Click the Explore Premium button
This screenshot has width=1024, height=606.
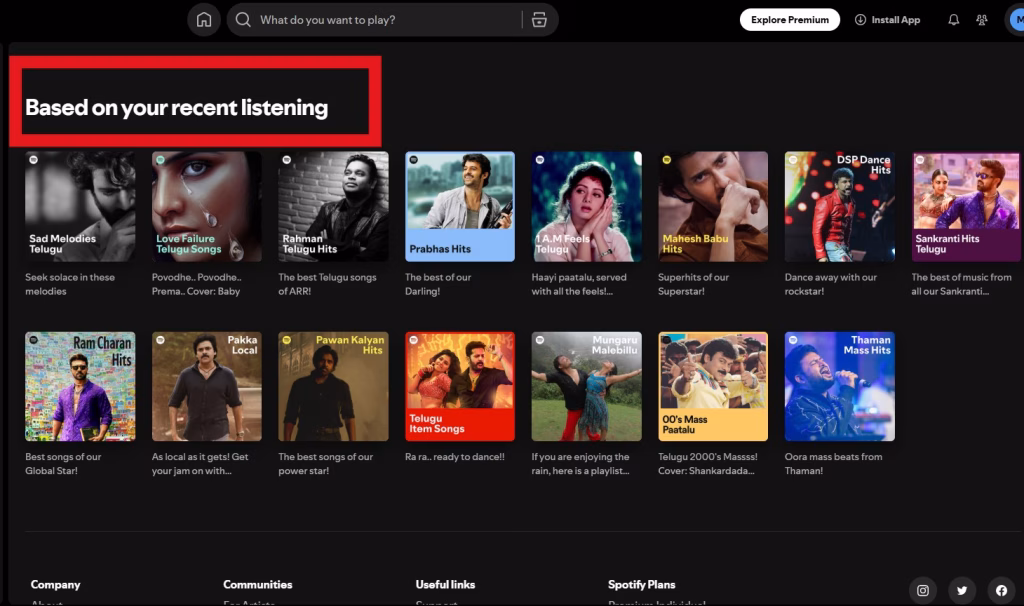789,19
